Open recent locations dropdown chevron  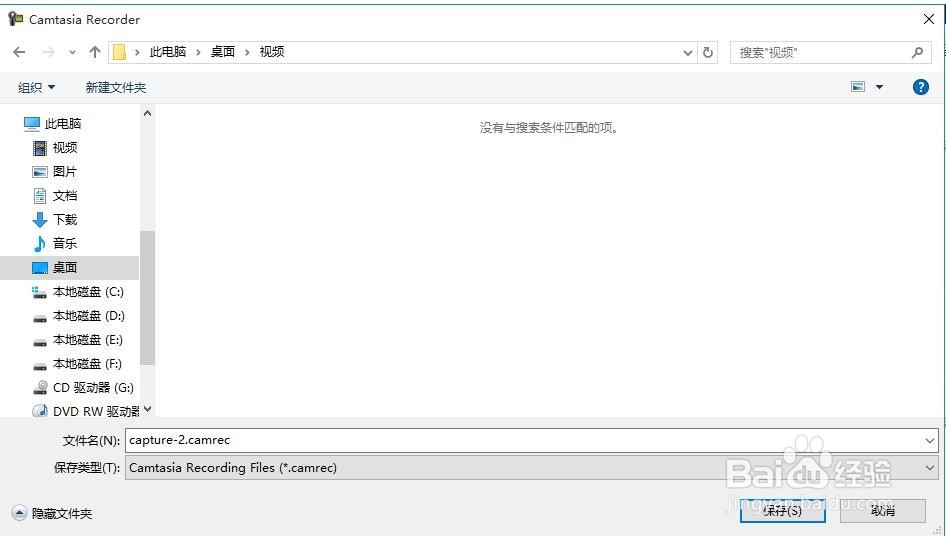72,53
